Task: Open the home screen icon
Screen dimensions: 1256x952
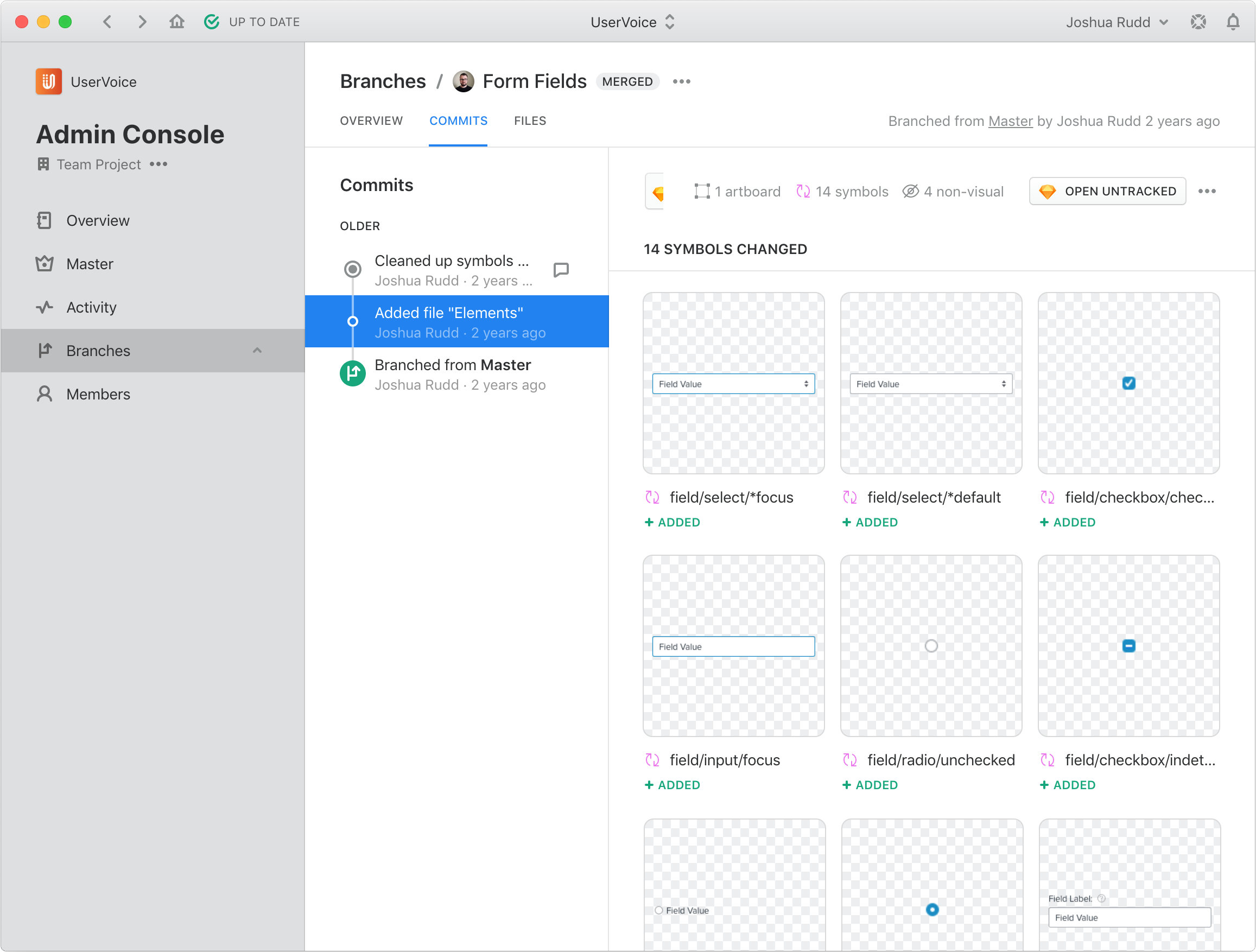Action: tap(177, 22)
